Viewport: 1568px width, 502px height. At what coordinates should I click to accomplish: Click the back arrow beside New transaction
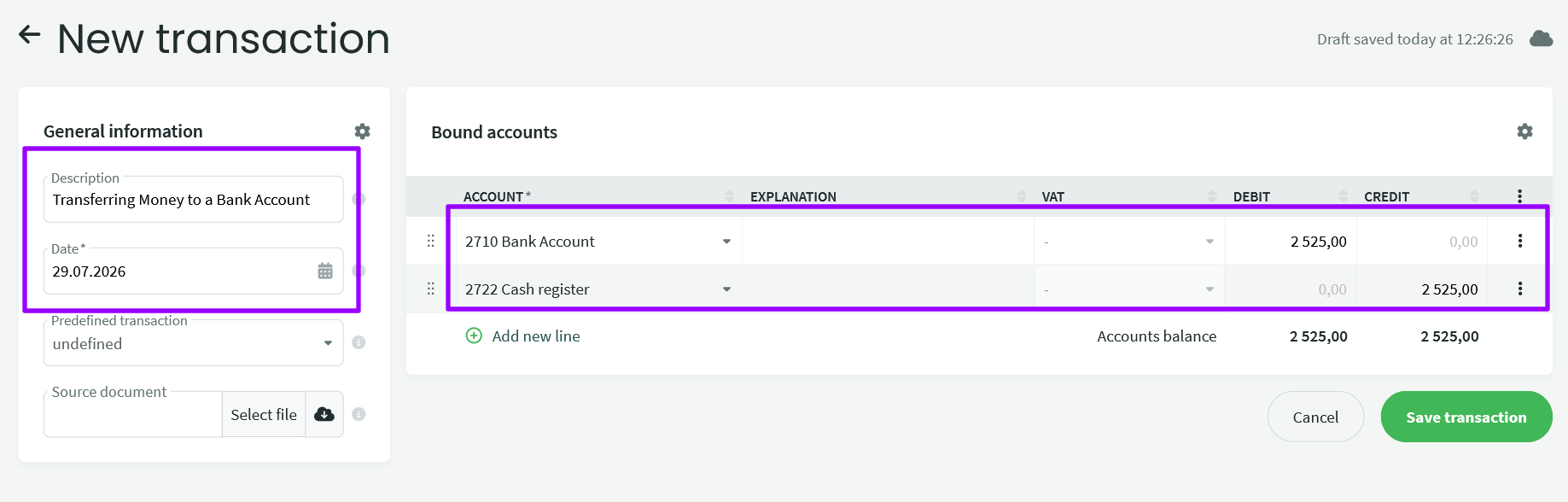click(x=30, y=35)
